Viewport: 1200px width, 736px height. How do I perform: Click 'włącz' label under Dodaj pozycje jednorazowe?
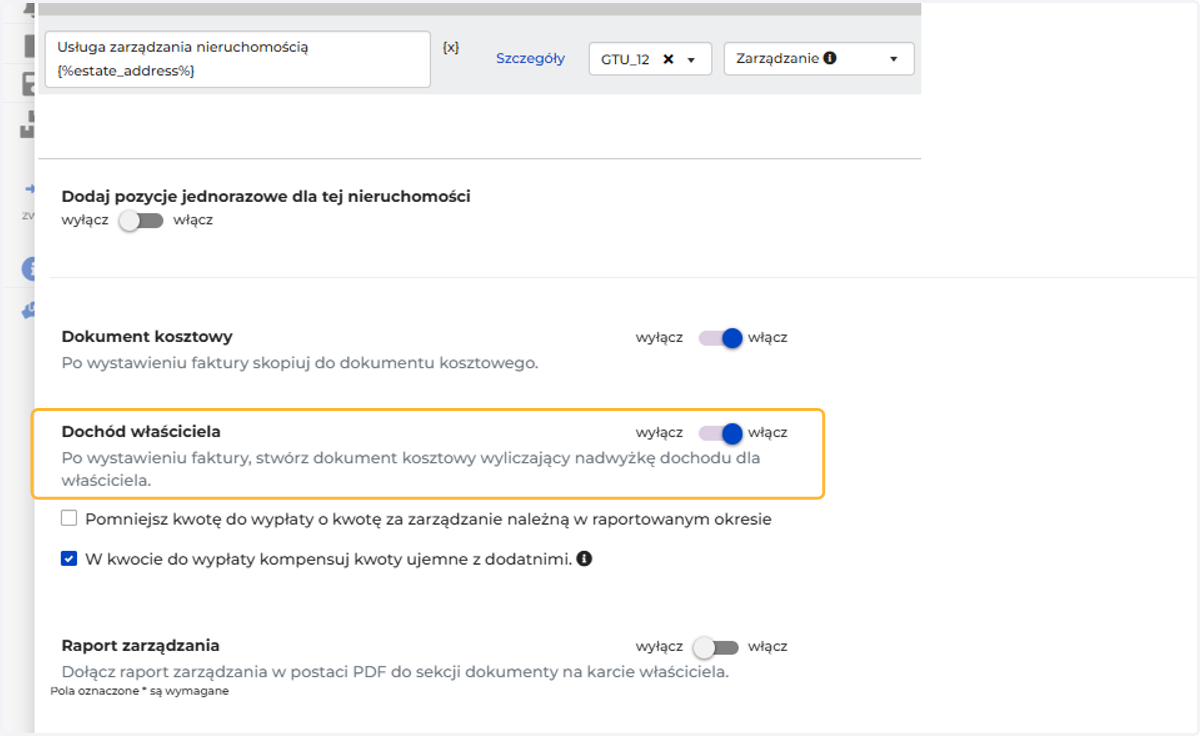(x=193, y=220)
